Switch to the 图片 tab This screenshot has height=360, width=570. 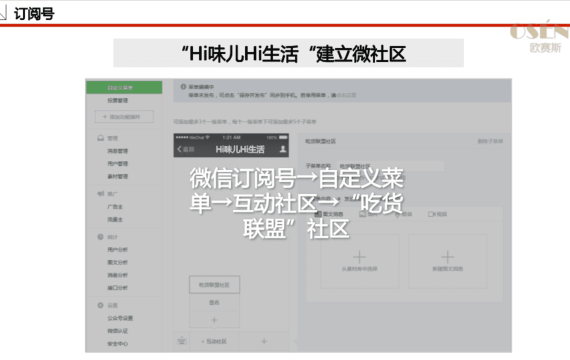[368, 214]
